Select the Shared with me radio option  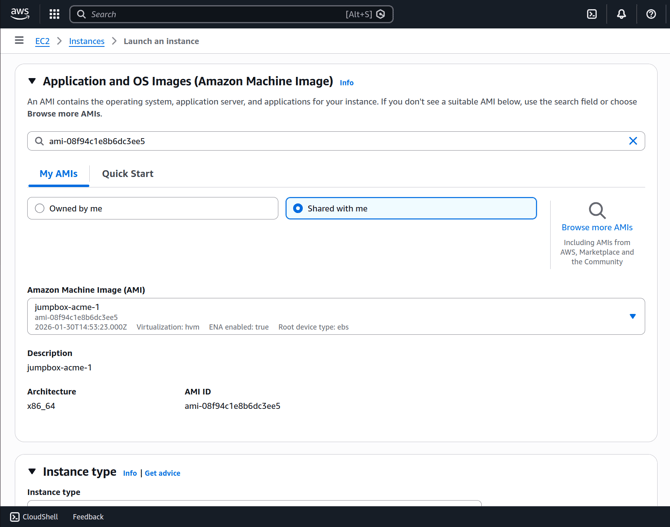pos(298,208)
